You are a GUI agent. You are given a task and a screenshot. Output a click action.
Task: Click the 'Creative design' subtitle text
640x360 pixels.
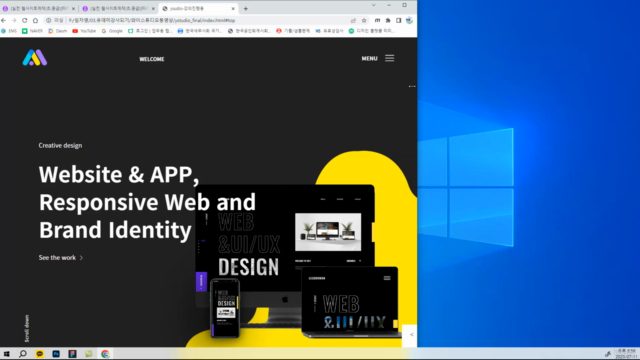point(60,146)
